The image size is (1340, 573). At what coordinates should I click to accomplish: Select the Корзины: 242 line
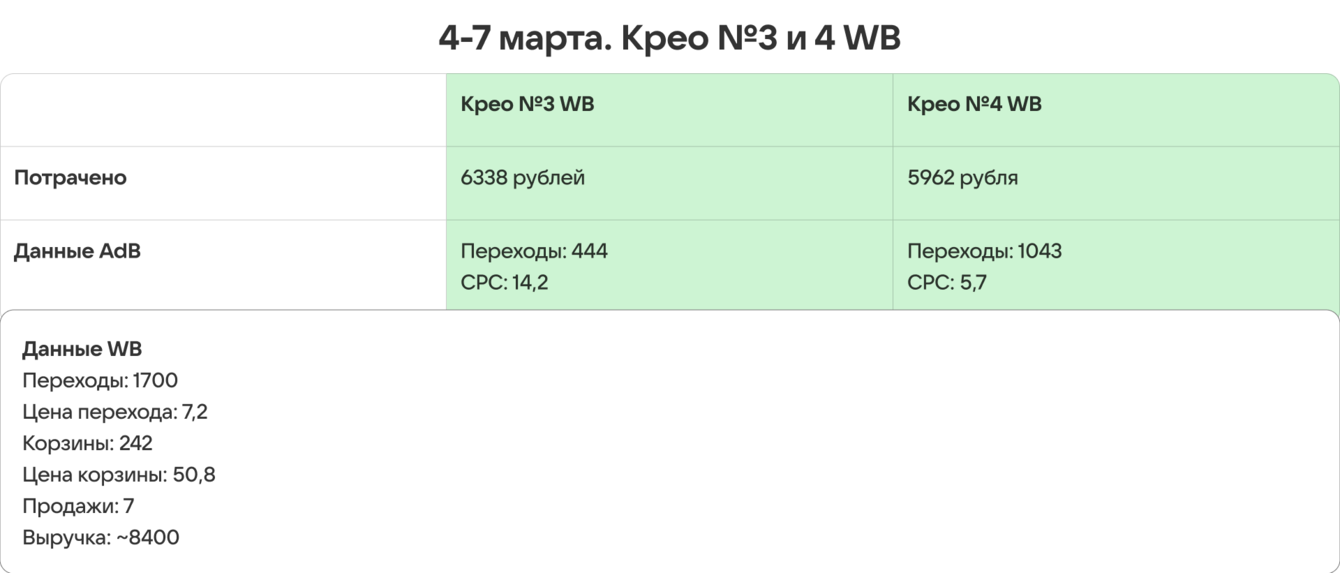[87, 443]
